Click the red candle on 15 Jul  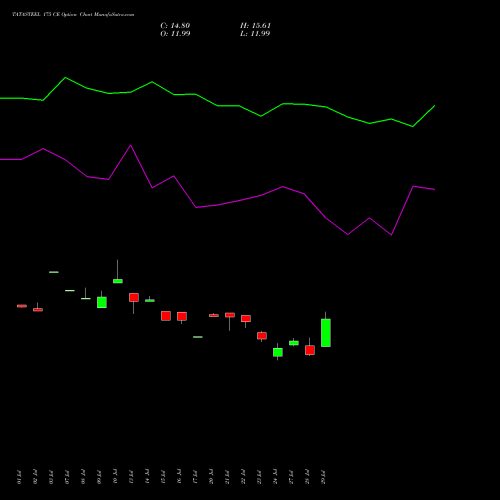tap(166, 316)
